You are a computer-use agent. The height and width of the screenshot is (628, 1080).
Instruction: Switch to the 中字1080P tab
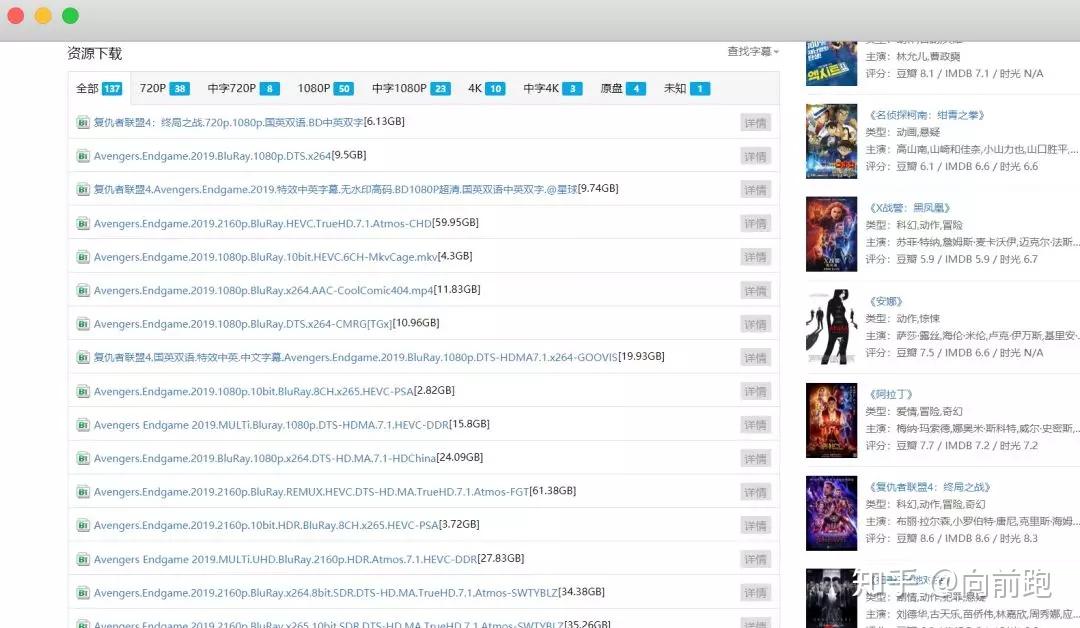(411, 88)
